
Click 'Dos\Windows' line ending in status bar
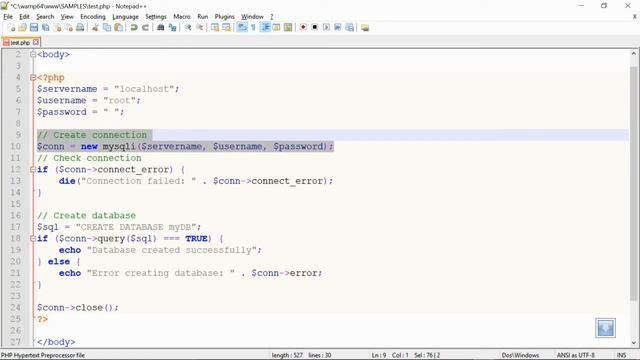[520, 355]
